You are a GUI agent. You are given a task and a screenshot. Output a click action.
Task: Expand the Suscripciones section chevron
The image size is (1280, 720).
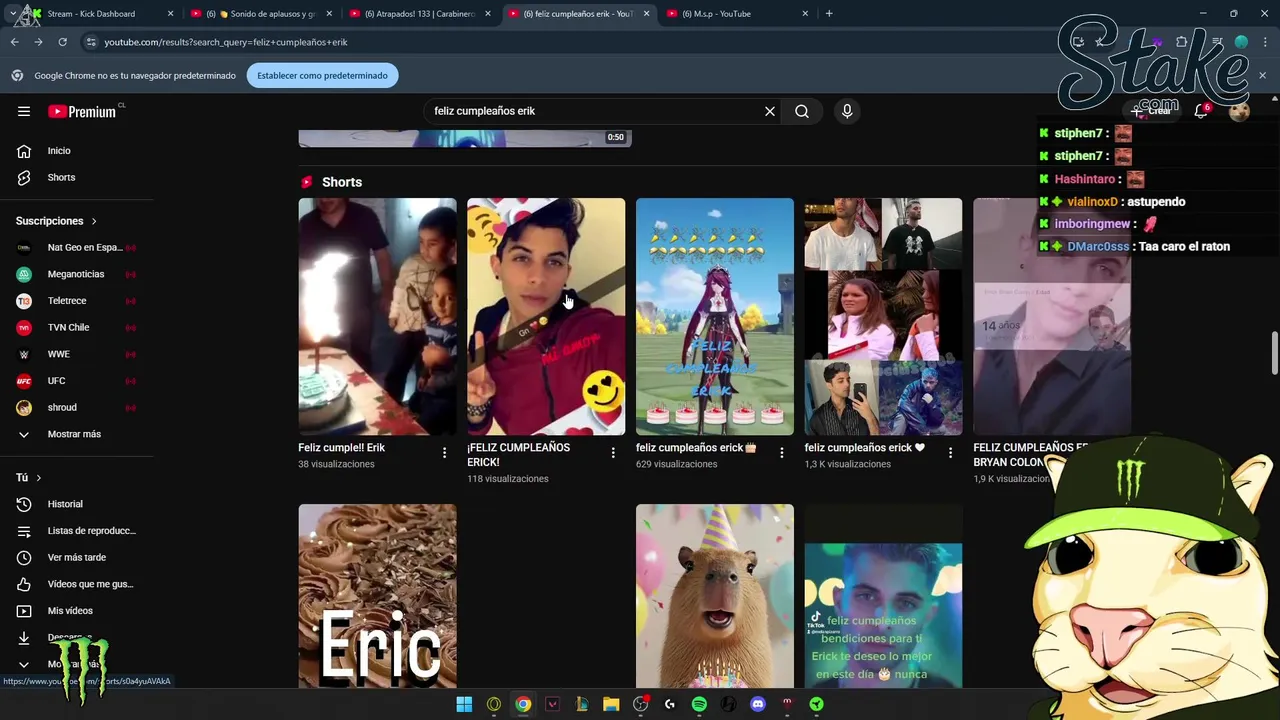pos(94,221)
